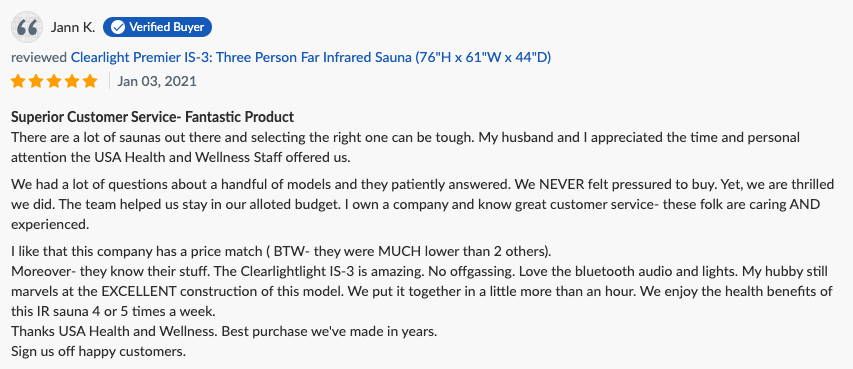The height and width of the screenshot is (369, 853).
Task: Select the second rating star
Action: [36, 81]
